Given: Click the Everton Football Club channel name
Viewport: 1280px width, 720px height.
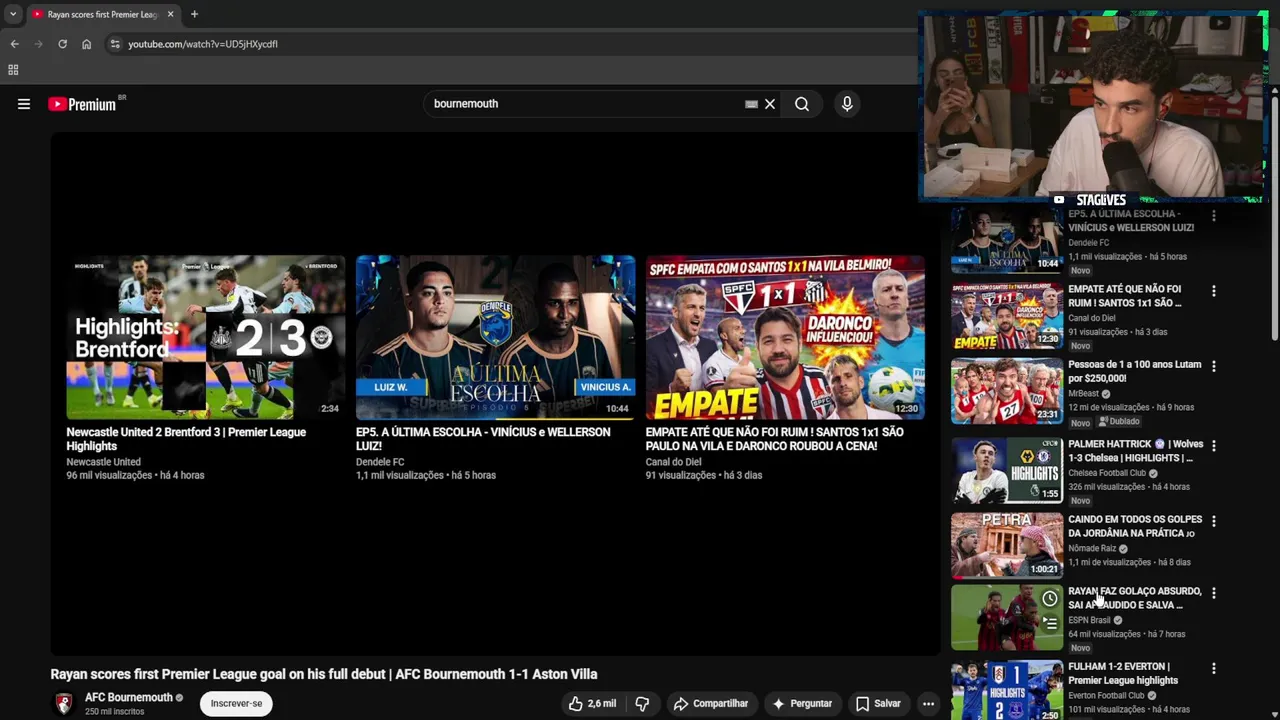Looking at the screenshot, I should point(1106,695).
